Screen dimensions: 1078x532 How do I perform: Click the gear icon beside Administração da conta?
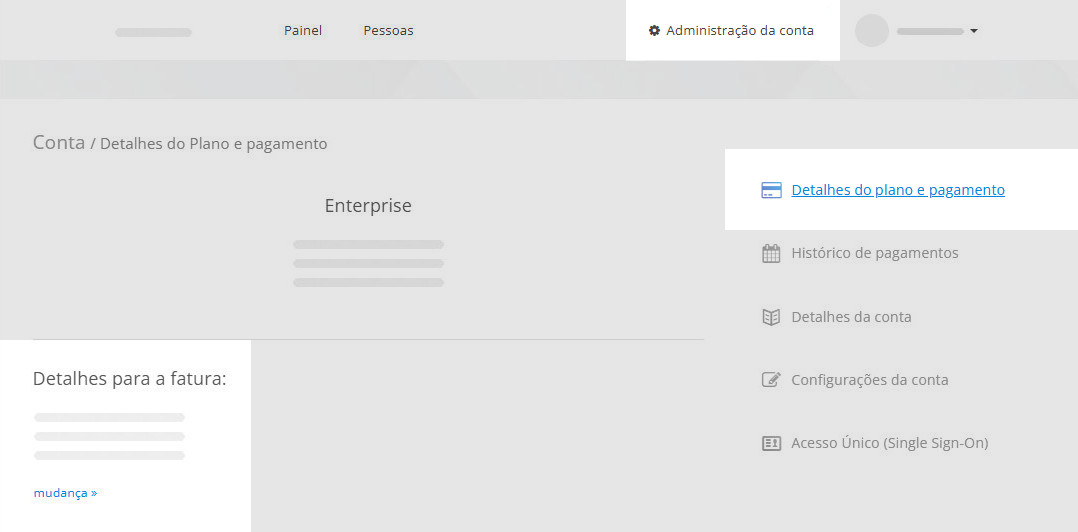654,31
